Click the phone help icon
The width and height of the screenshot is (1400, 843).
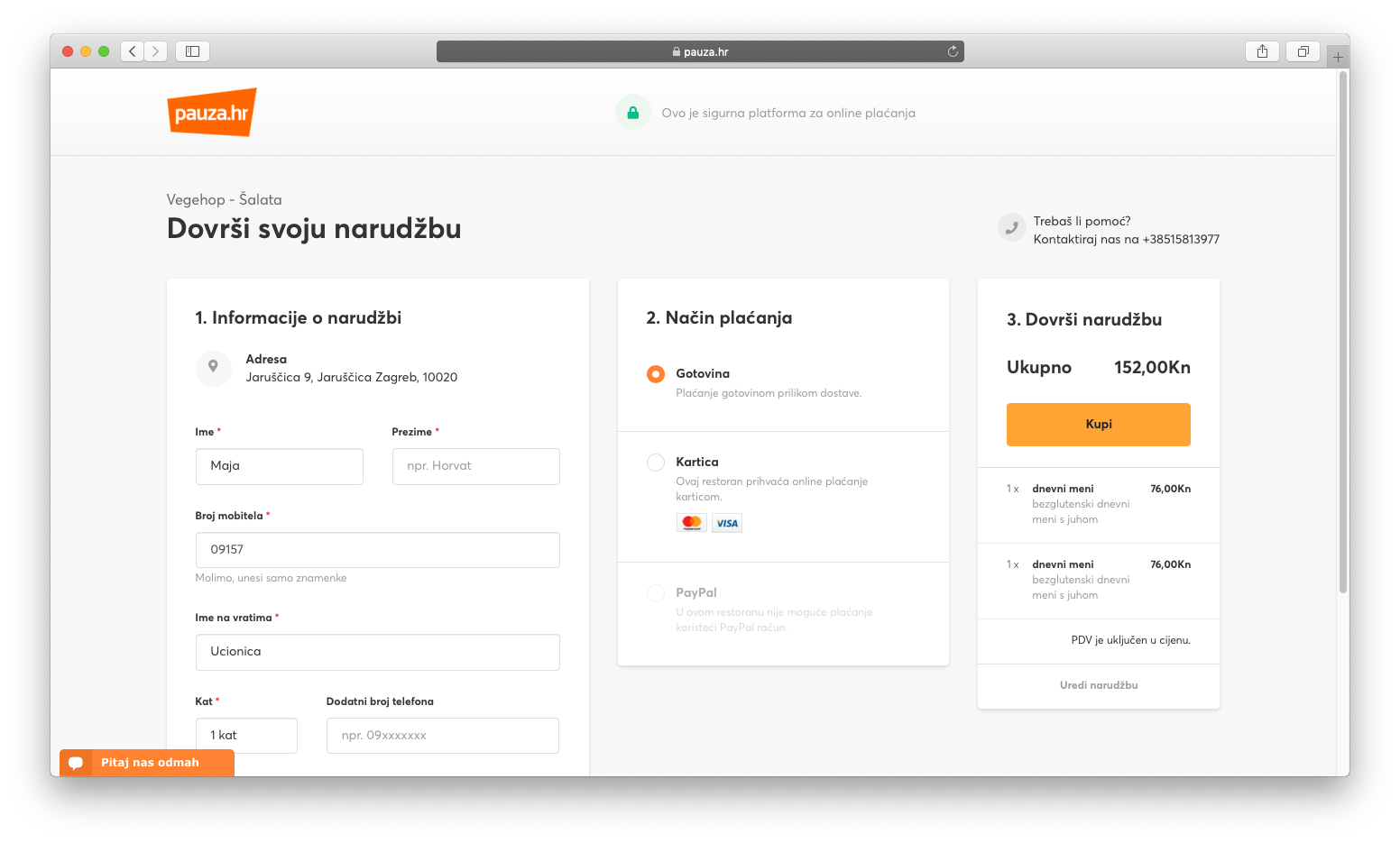(x=1011, y=228)
